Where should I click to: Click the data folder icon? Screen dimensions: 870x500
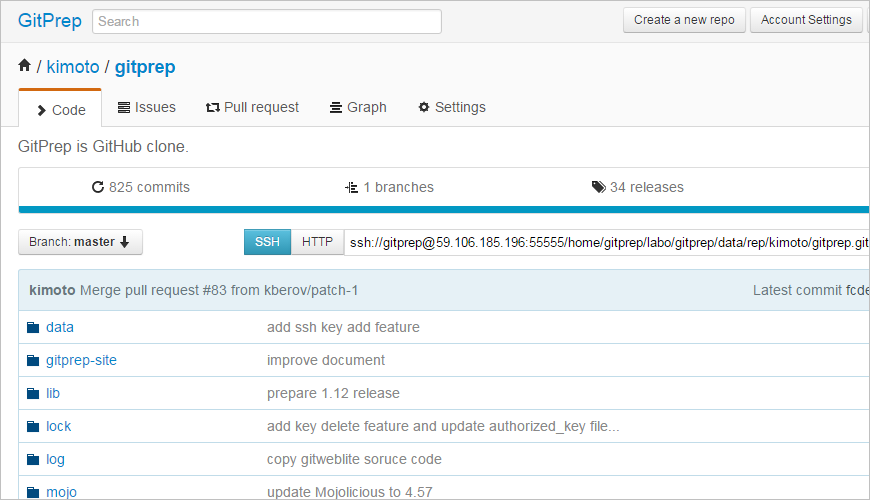coord(33,327)
